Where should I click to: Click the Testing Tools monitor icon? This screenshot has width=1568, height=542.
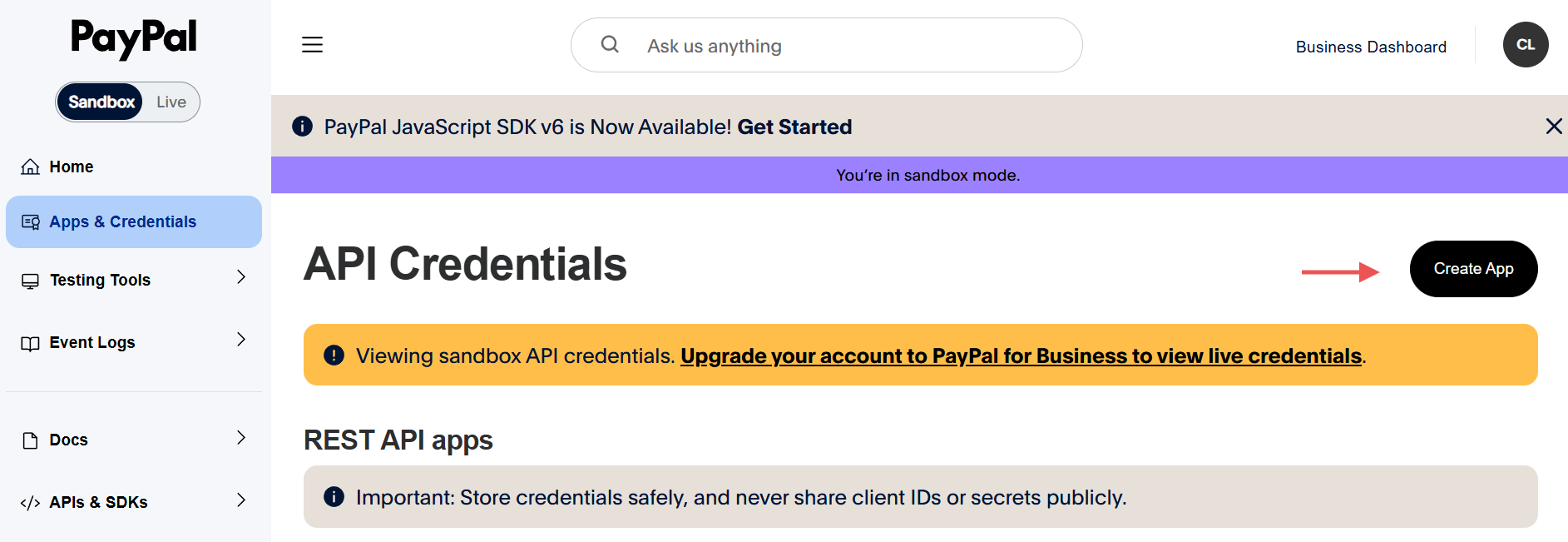point(30,281)
